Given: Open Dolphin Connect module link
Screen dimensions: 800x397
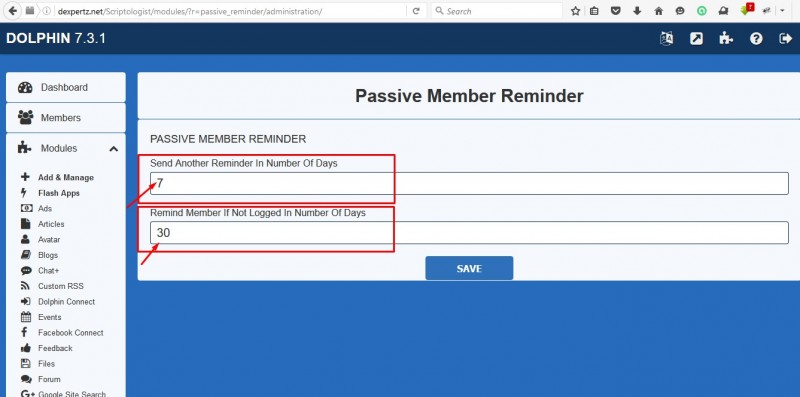Looking at the screenshot, I should click(66, 302).
